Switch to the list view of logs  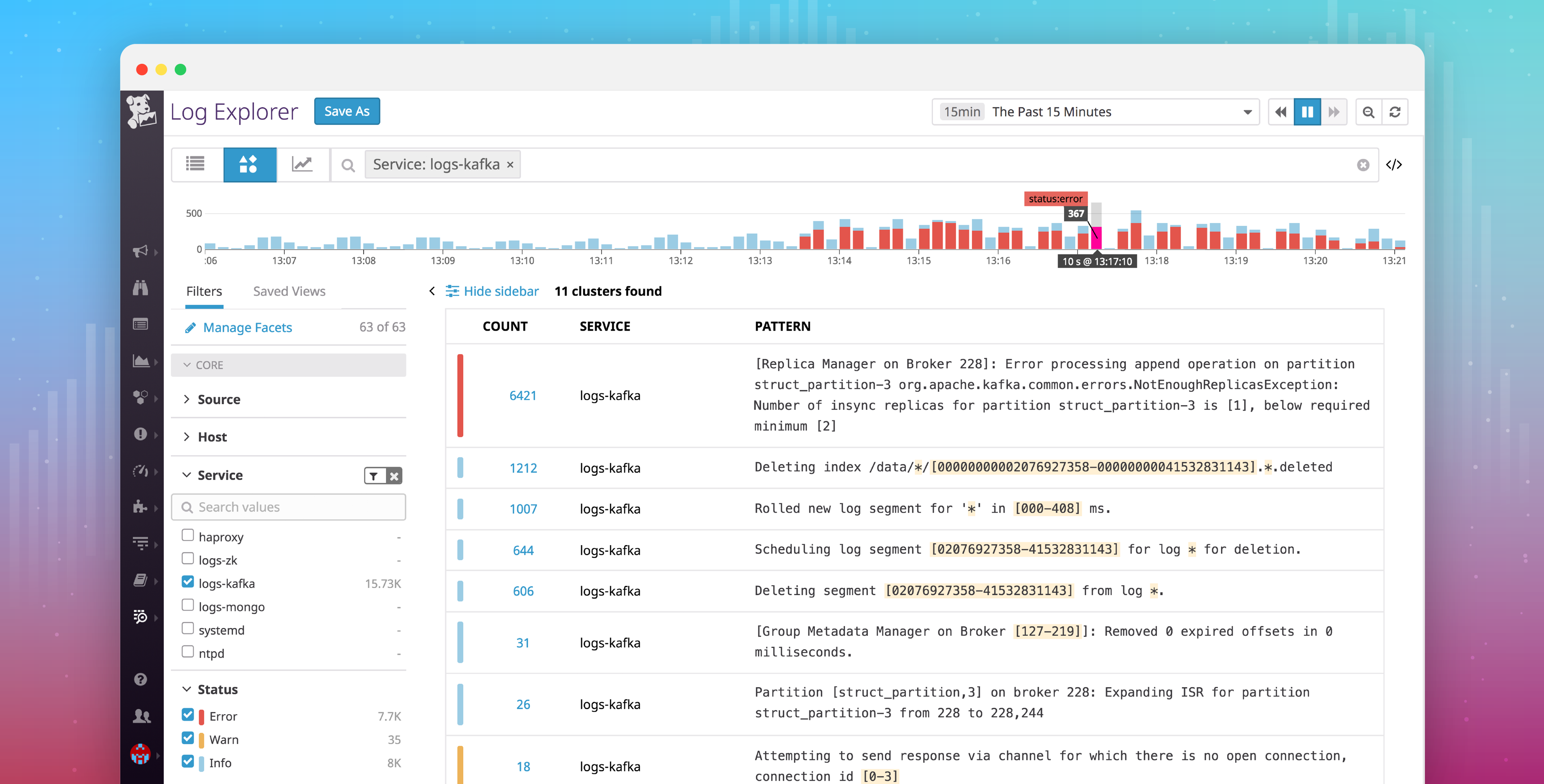tap(195, 164)
